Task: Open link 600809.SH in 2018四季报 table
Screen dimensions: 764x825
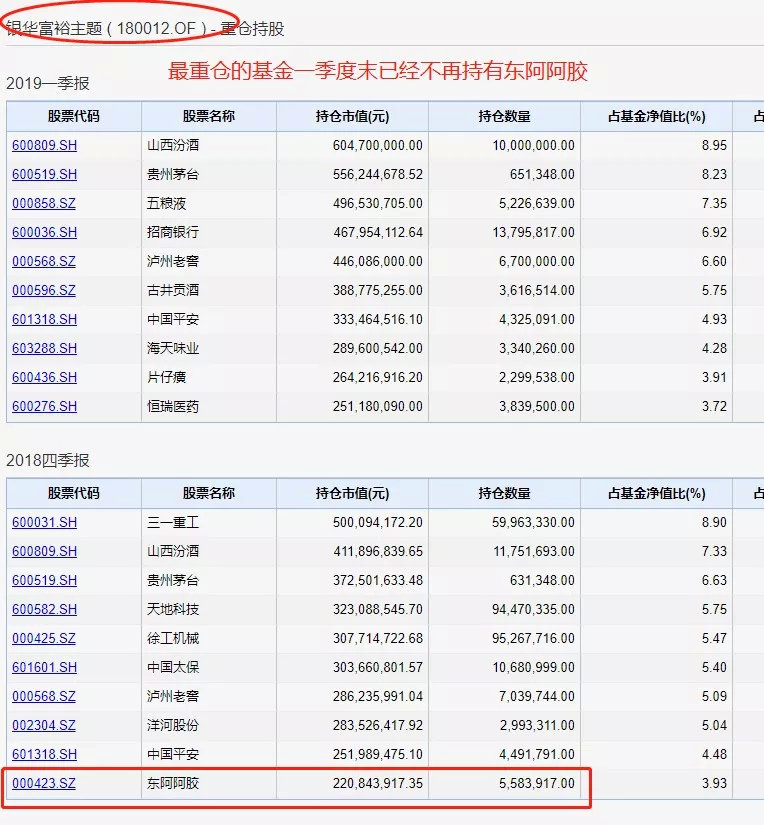Action: coord(44,551)
